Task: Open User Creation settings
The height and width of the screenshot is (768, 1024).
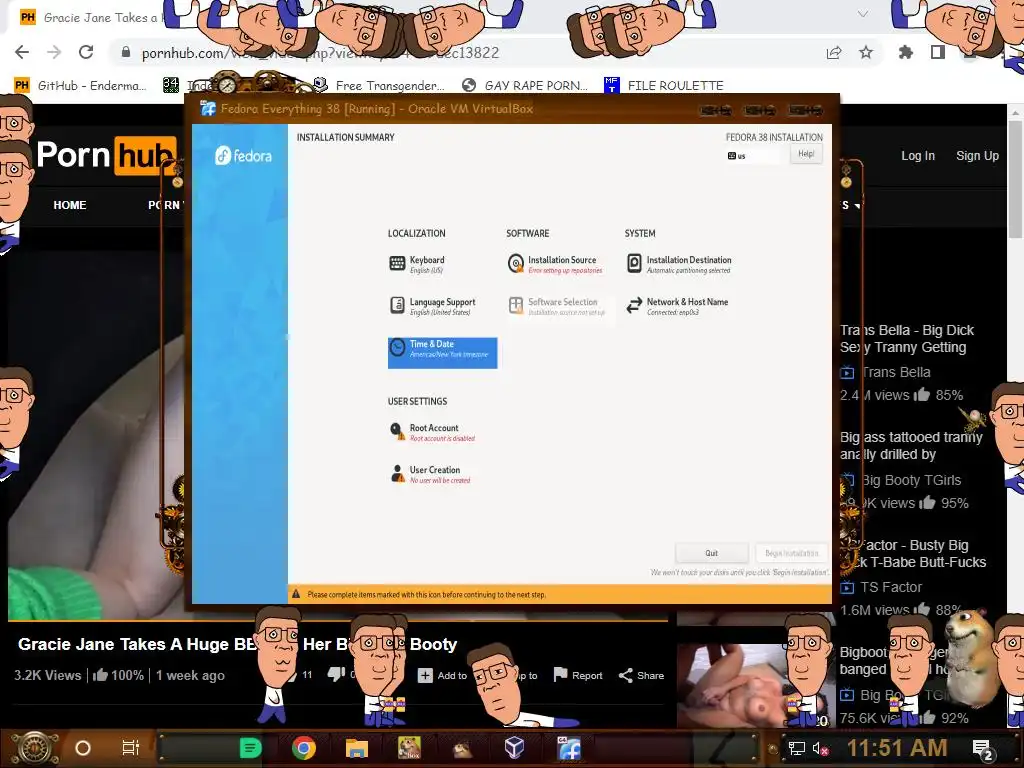Action: point(430,474)
